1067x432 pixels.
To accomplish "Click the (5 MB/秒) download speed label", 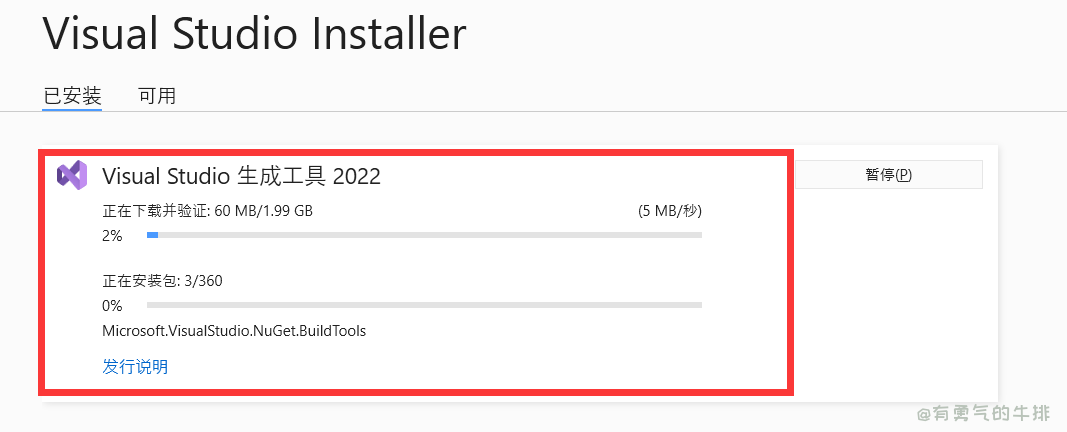I will [669, 211].
